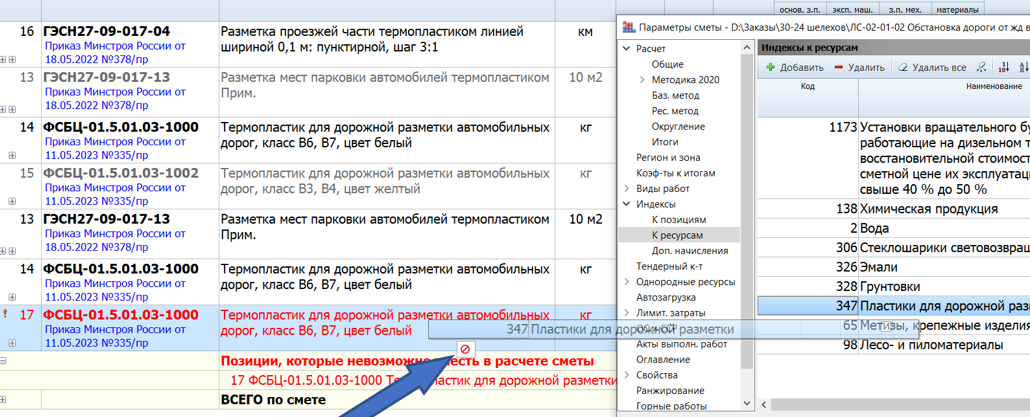Select Рес. метод in the tree
This screenshot has height=417, width=1030.
point(675,111)
